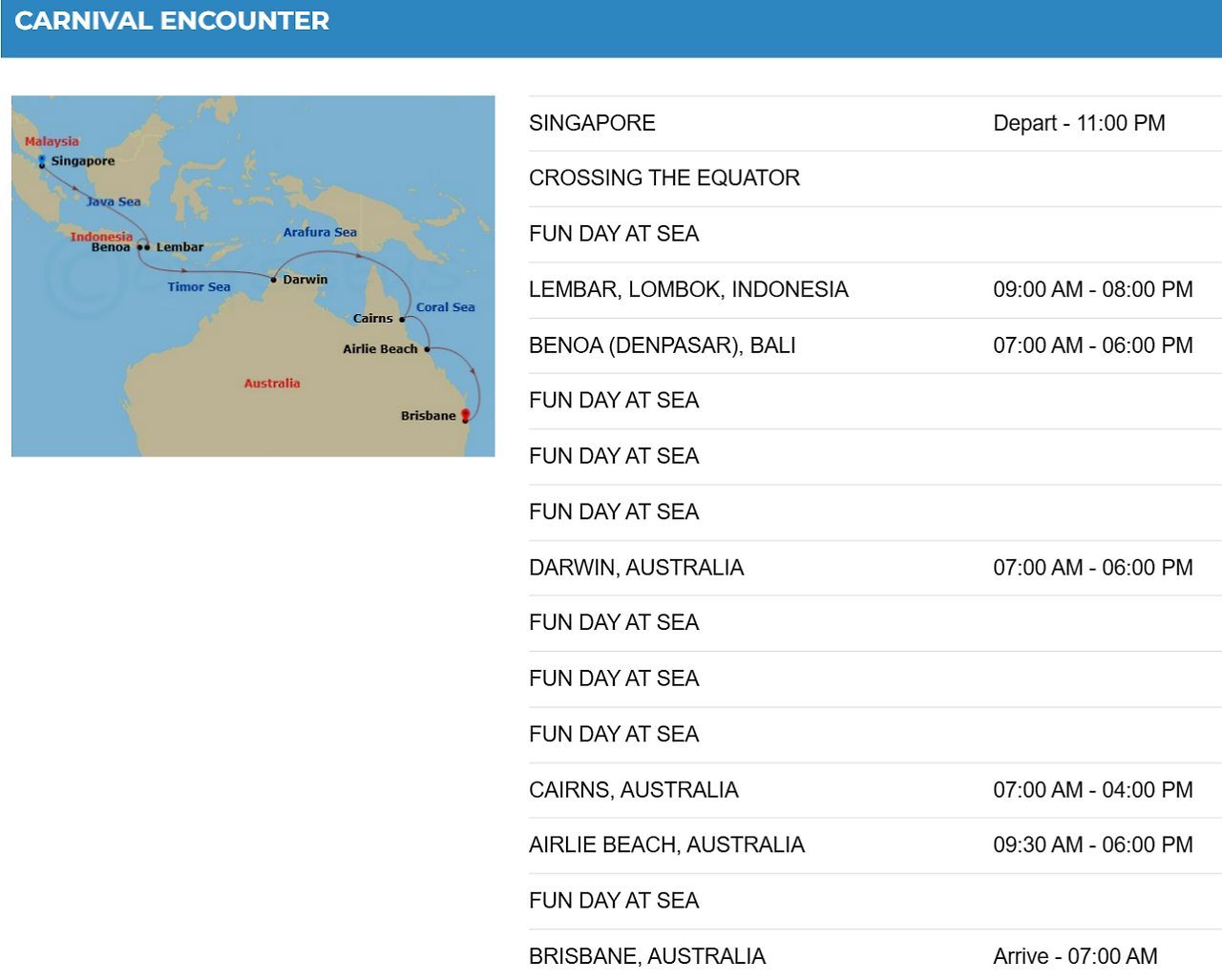Select AIRLIE BEACH, AUSTRALIA in the itinerary
This screenshot has width=1222, height=980.
(x=666, y=845)
